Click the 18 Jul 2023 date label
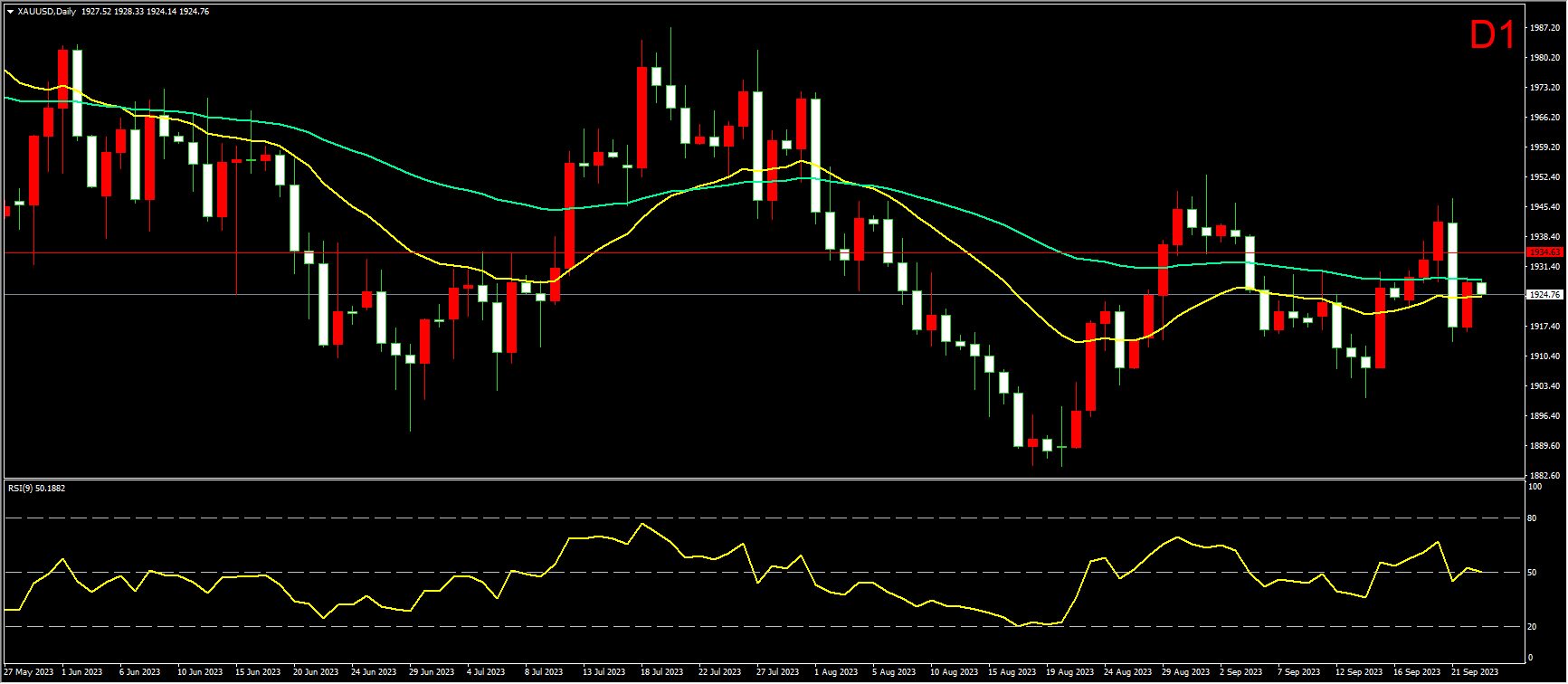The width and height of the screenshot is (1568, 684). pos(661,672)
